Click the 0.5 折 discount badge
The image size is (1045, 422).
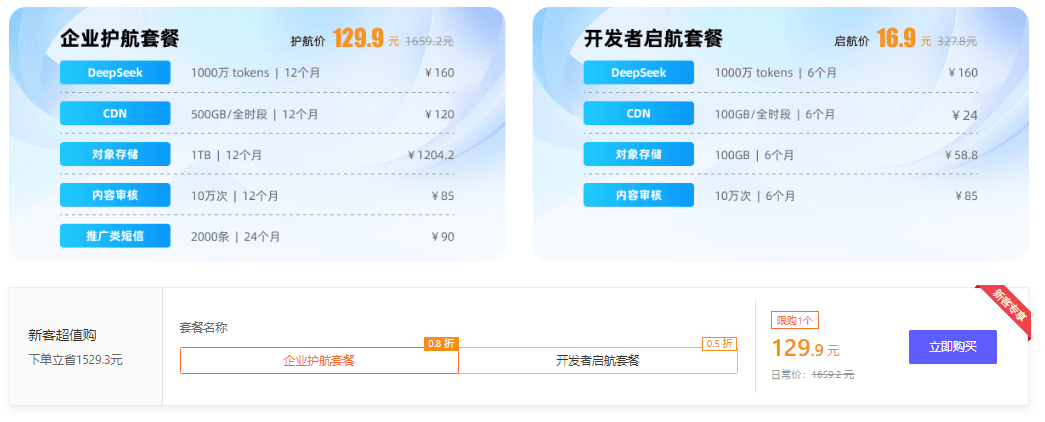[x=720, y=344]
